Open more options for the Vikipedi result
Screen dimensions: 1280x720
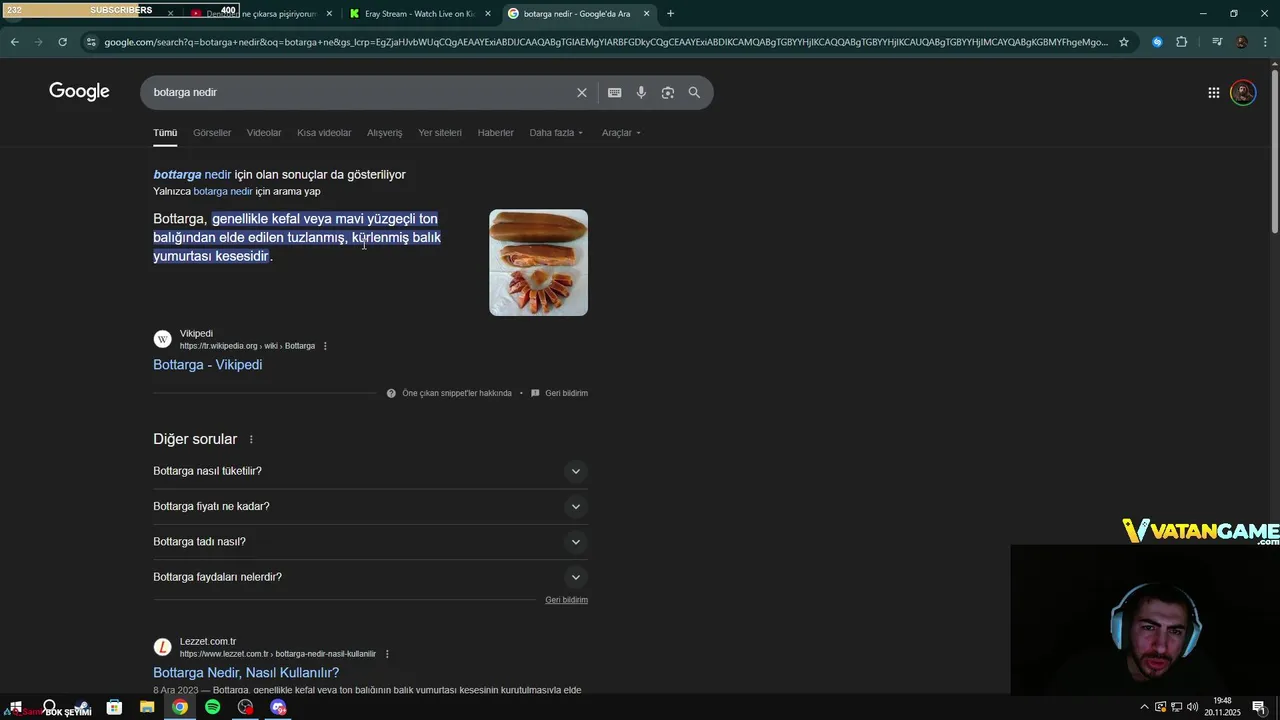coord(325,346)
